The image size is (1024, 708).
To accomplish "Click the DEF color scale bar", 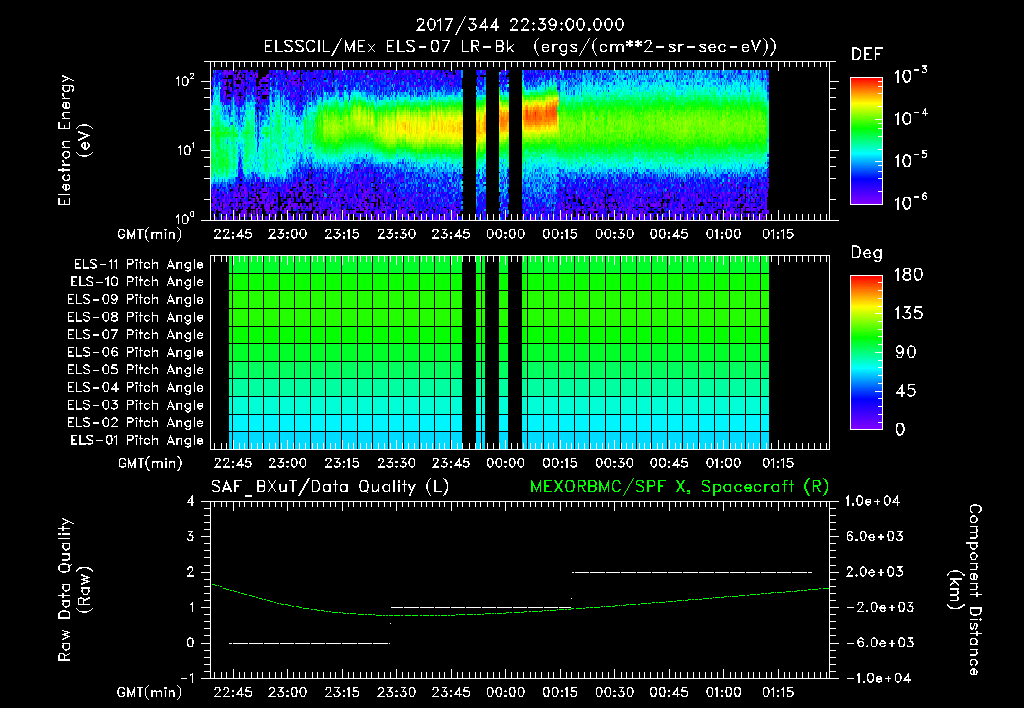I will 866,141.
